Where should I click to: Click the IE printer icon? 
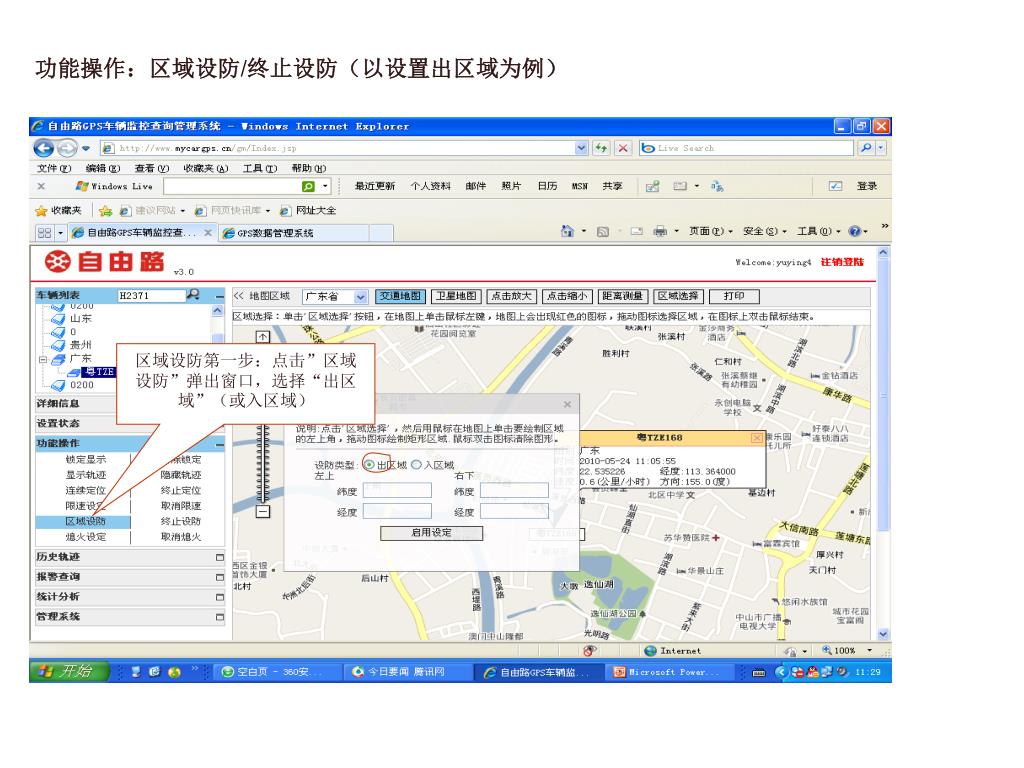click(x=660, y=231)
